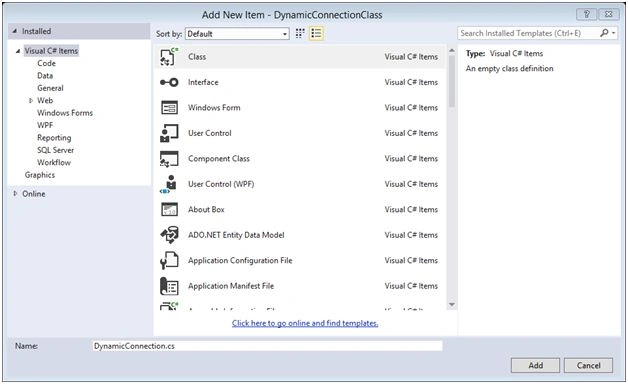Select the Workflow category
Viewport: 628px width, 384px height.
(x=54, y=163)
